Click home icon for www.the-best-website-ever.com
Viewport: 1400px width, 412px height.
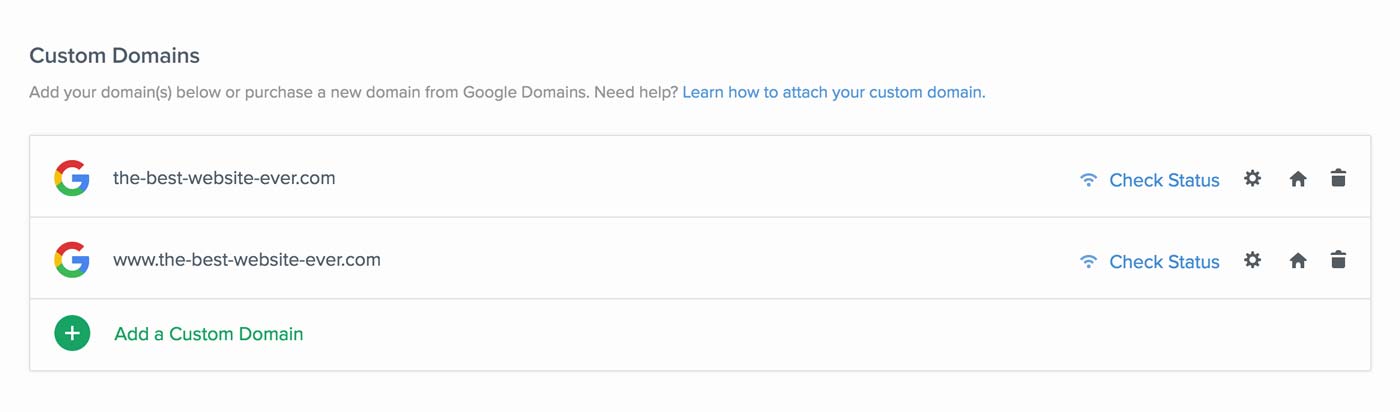point(1298,261)
